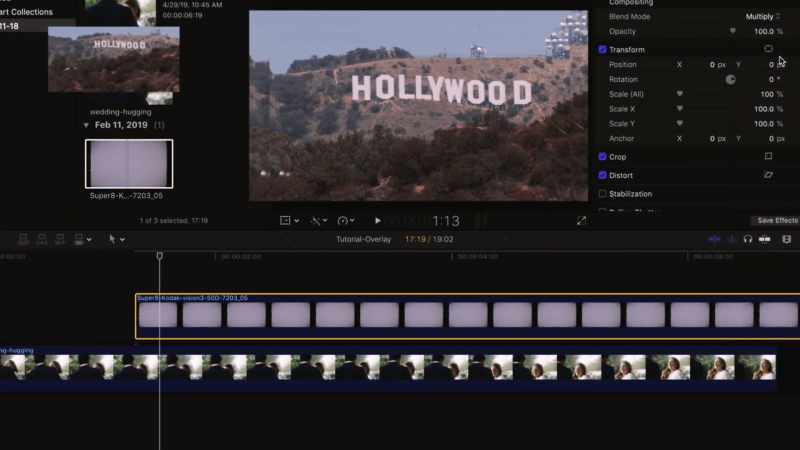Viewport: 800px width, 450px height.
Task: Collapse the Feb 11, 2019 group
Action: tap(86, 125)
